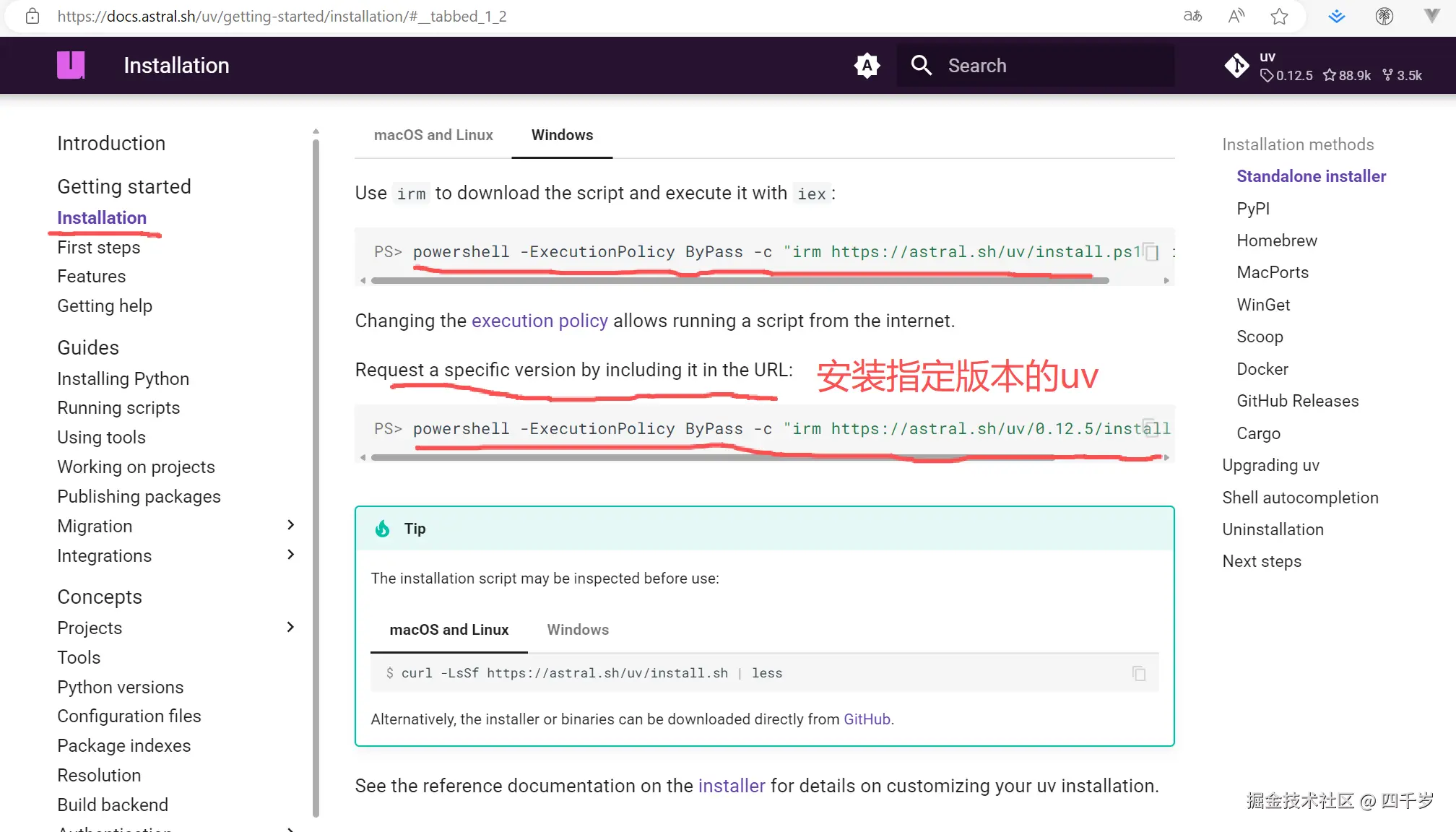Expand the Migration section

290,525
